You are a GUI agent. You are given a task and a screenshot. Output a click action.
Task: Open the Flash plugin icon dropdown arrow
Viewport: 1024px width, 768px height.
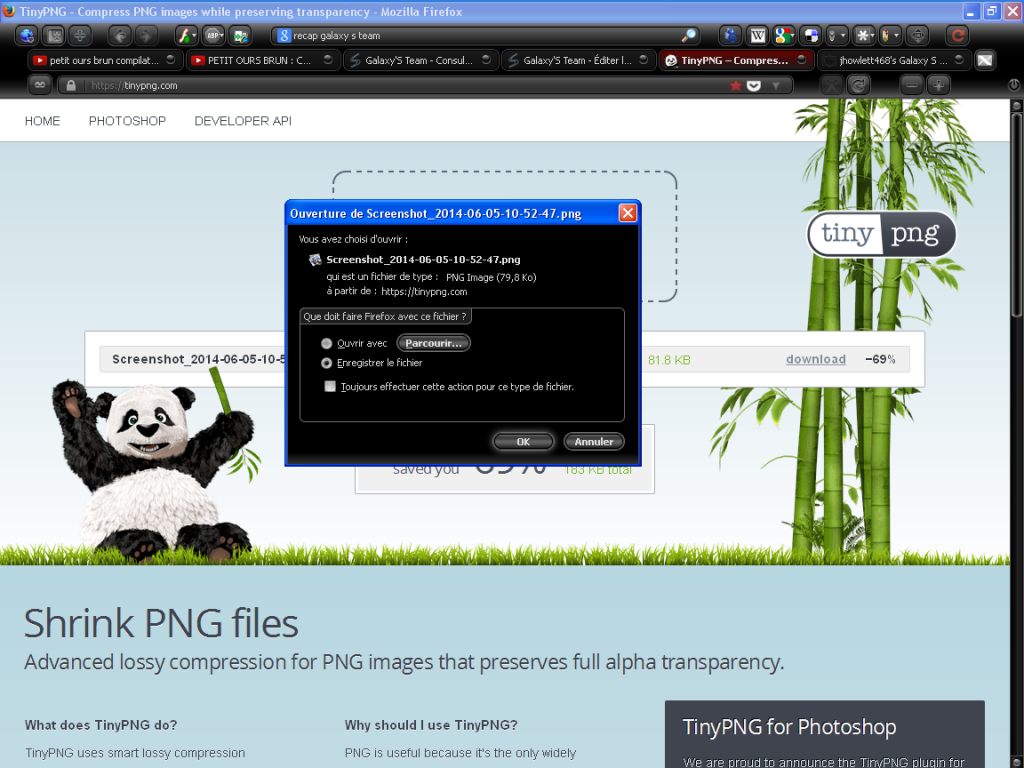click(x=194, y=35)
